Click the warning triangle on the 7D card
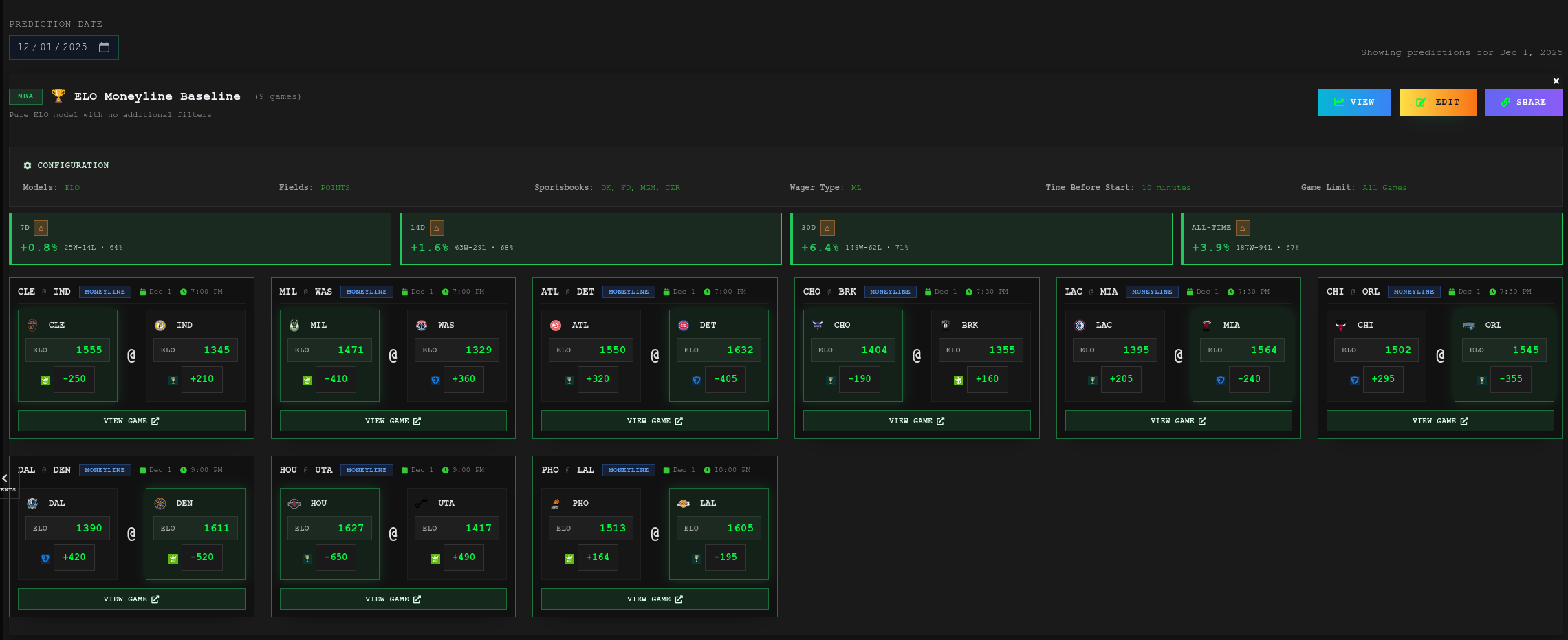The image size is (1568, 640). tap(41, 228)
